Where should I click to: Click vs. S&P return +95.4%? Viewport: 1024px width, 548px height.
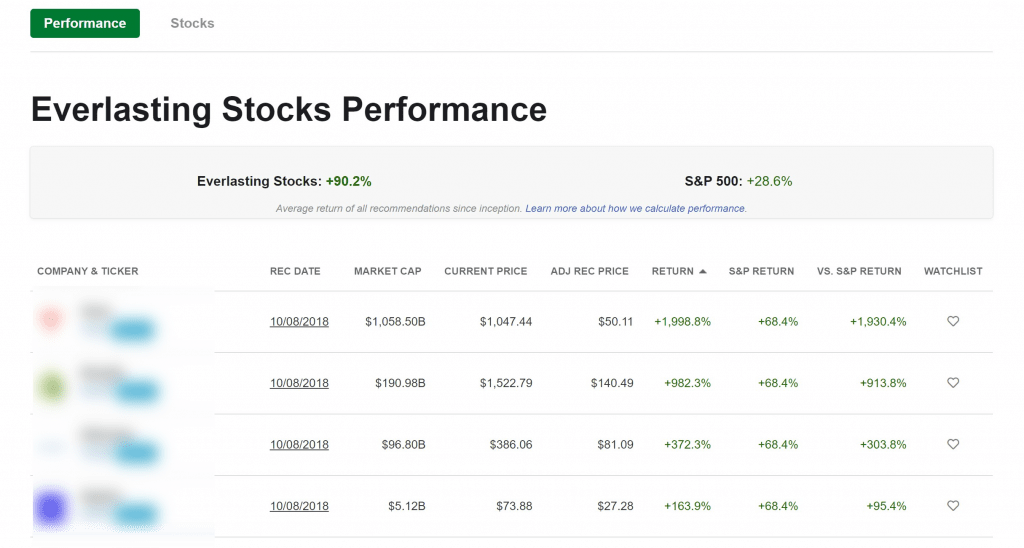pyautogui.click(x=886, y=506)
